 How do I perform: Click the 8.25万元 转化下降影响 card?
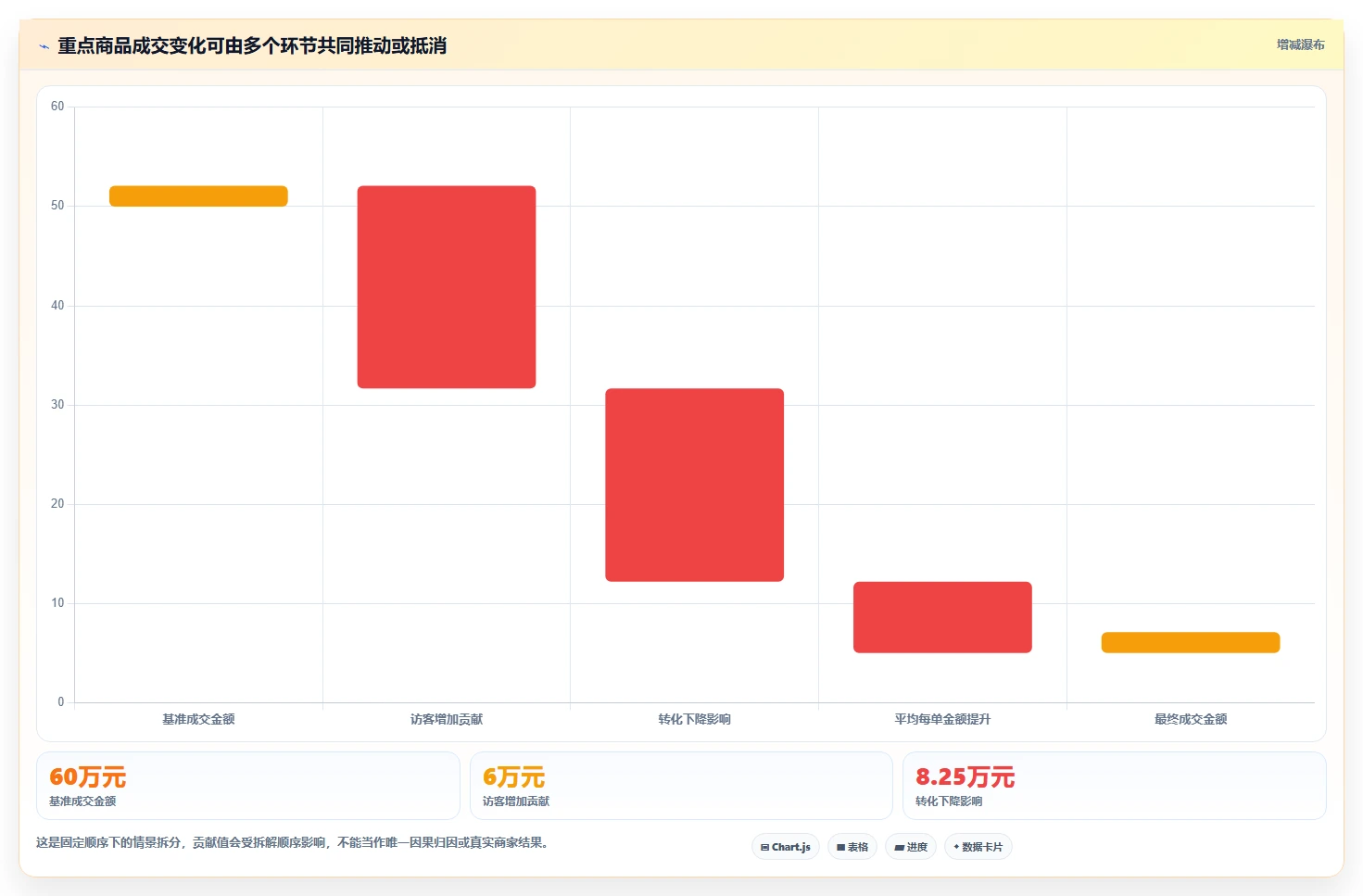click(x=1115, y=786)
